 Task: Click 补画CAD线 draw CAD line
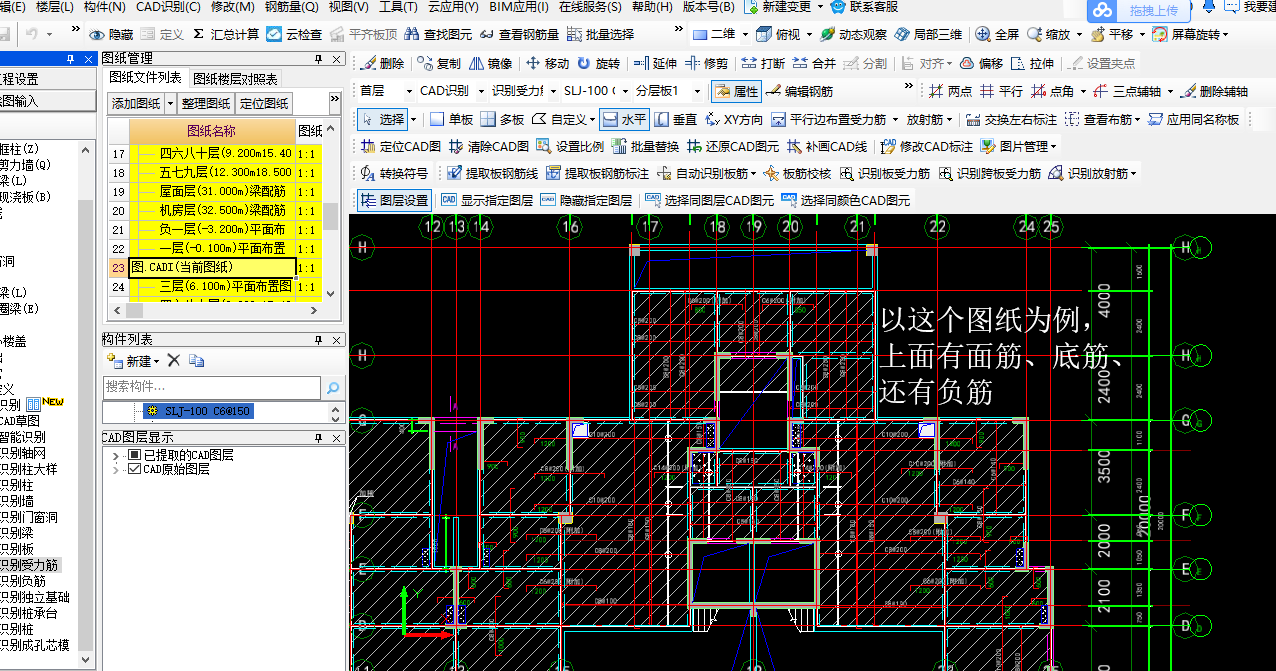click(829, 146)
